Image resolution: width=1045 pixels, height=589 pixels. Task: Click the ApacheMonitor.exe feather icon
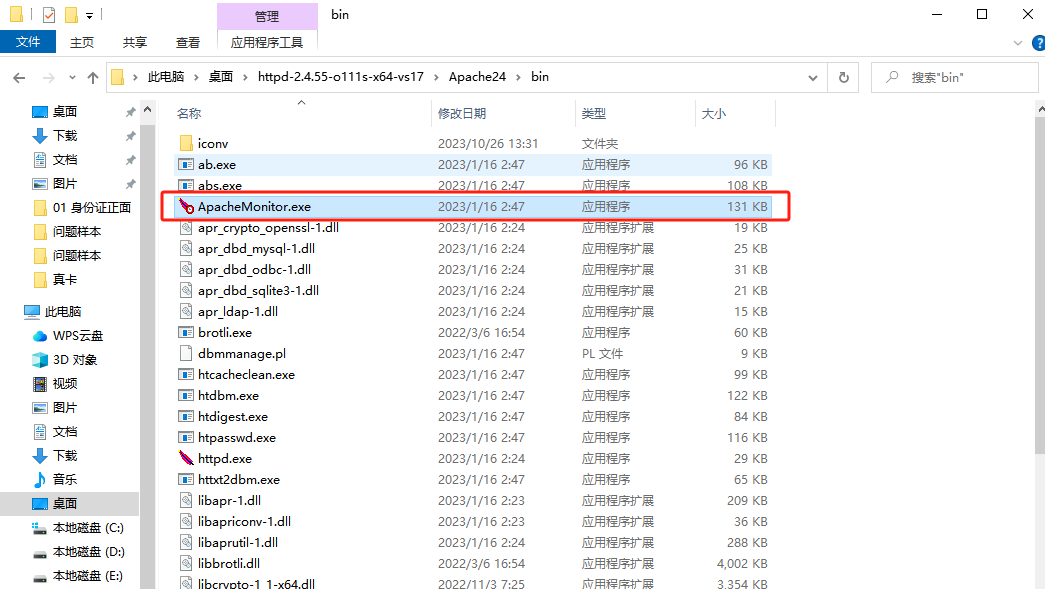(x=186, y=207)
